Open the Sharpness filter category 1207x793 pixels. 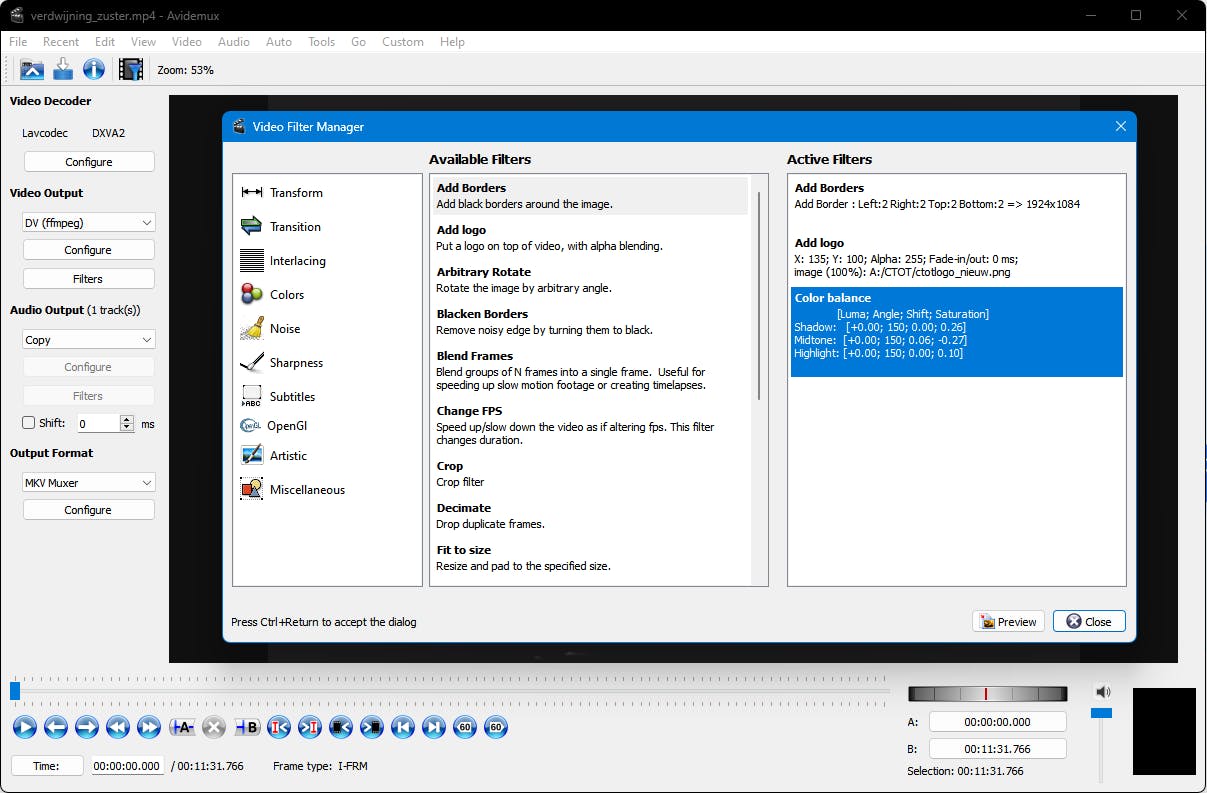coord(296,363)
